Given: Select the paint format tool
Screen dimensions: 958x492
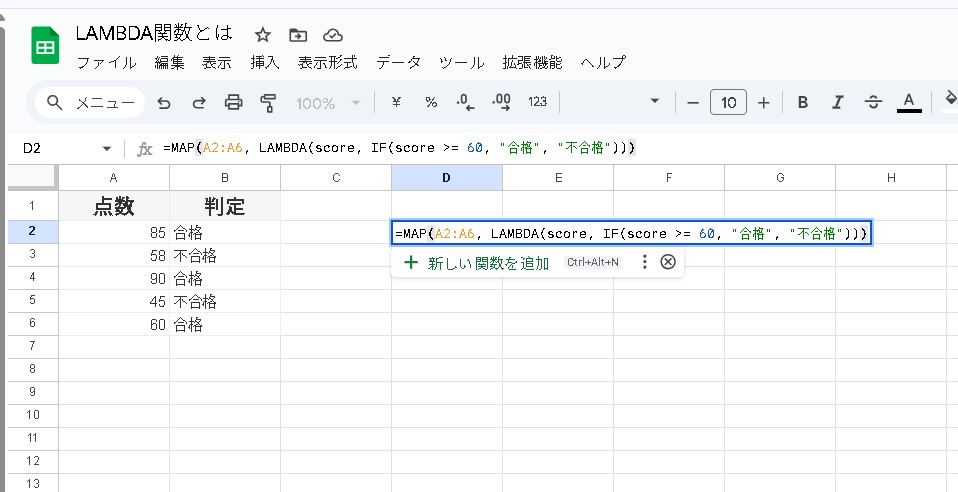Looking at the screenshot, I should point(267,102).
